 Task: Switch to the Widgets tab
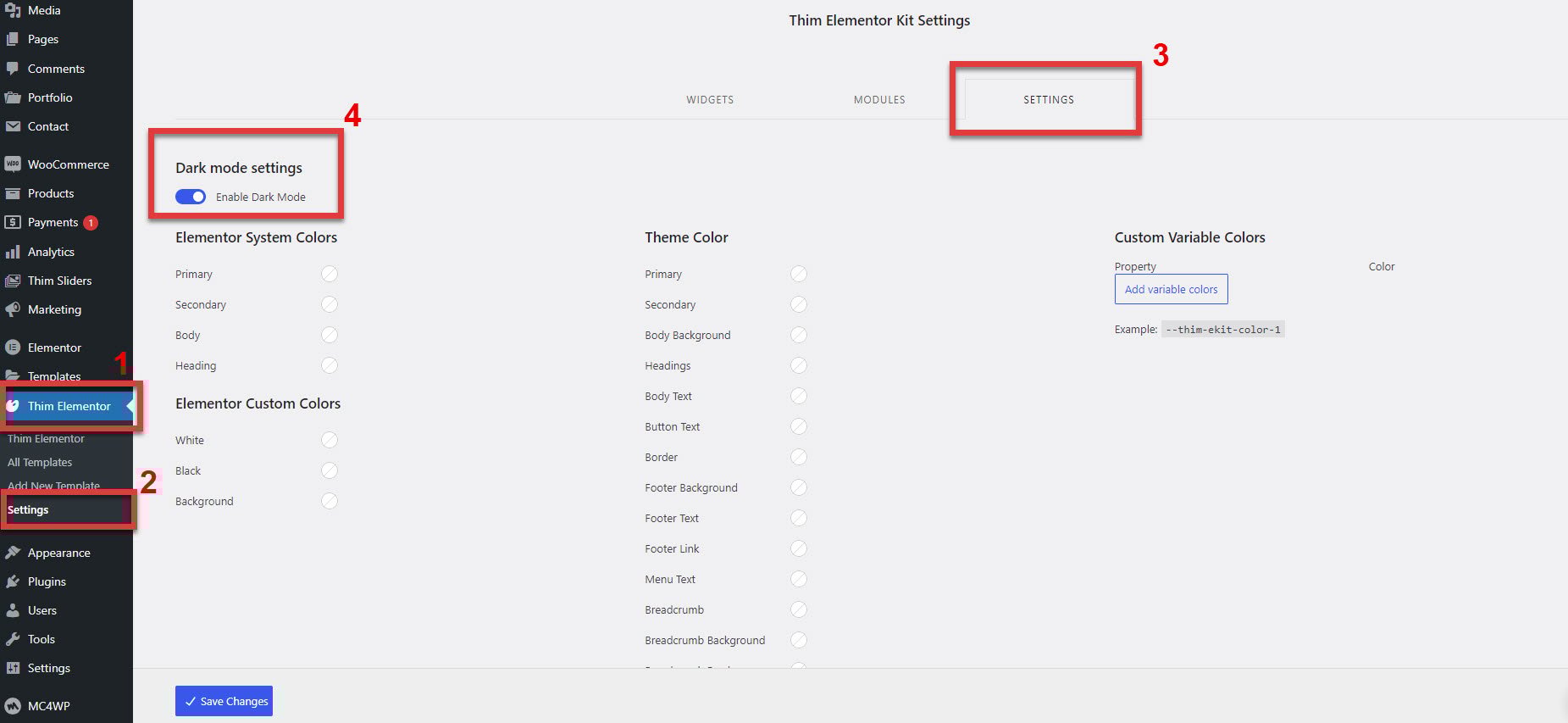[x=710, y=100]
